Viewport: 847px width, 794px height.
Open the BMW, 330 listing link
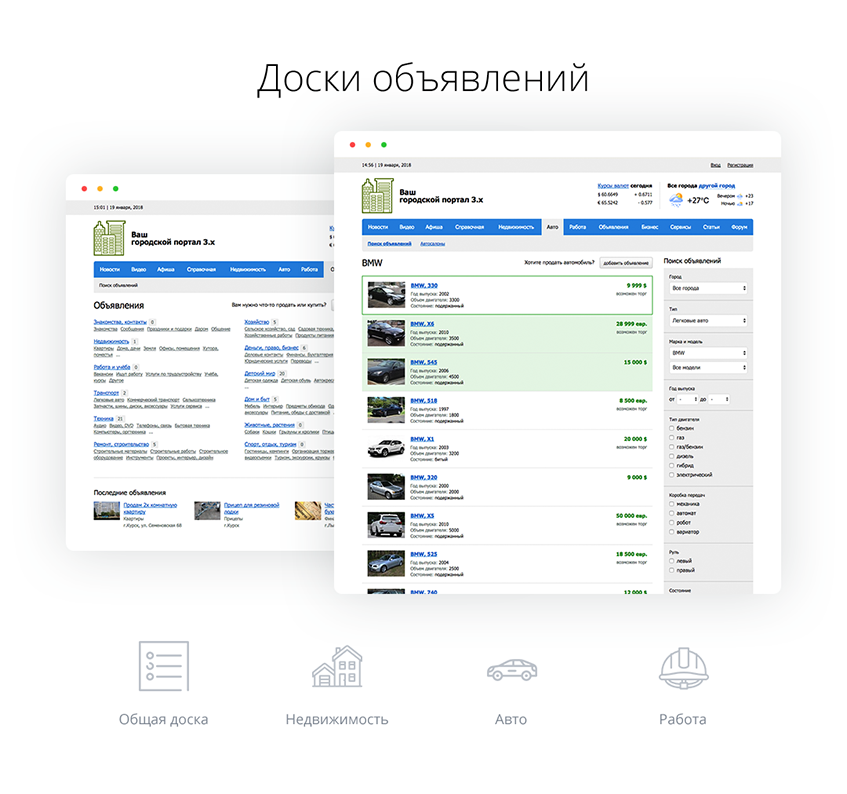coord(424,286)
